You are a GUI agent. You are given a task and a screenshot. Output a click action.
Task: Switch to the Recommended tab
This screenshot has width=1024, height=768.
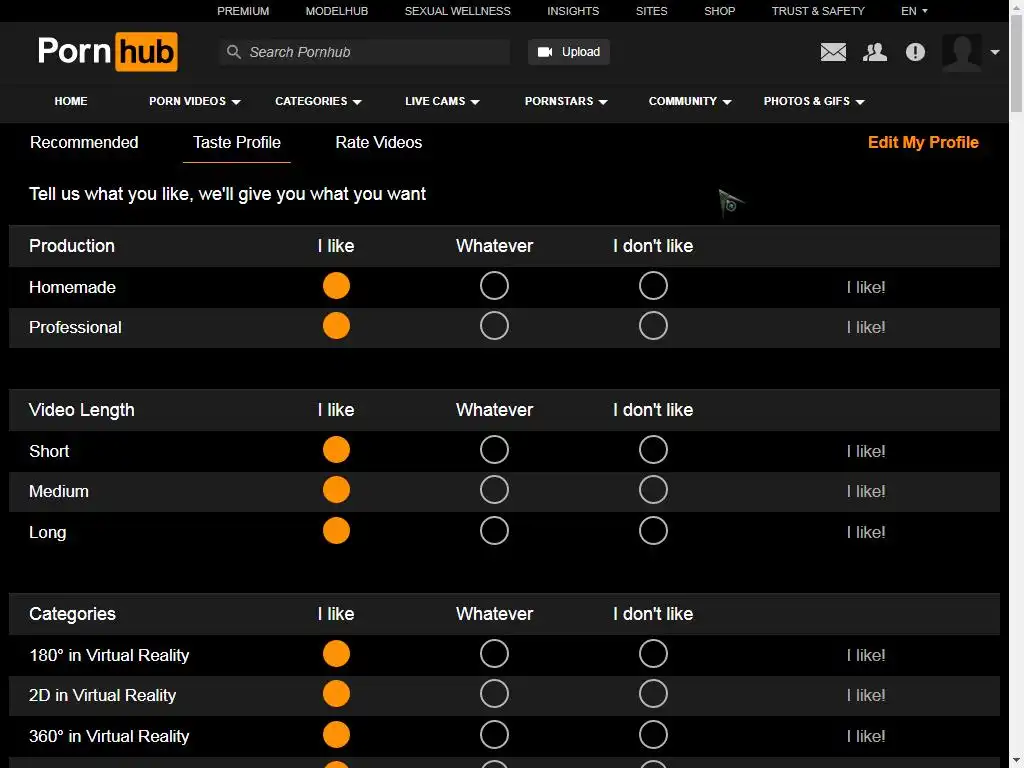coord(84,142)
